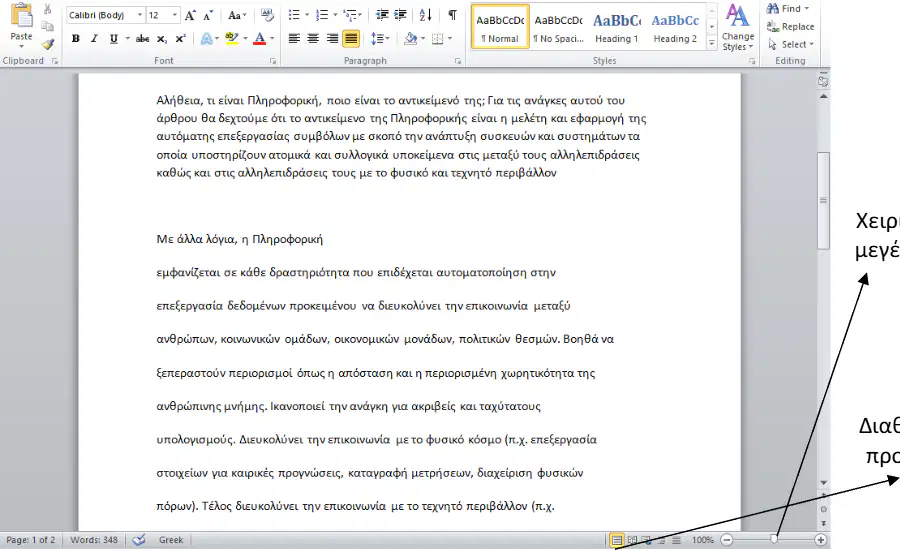Toggle Italic formatting
The image size is (900, 550).
[94, 39]
